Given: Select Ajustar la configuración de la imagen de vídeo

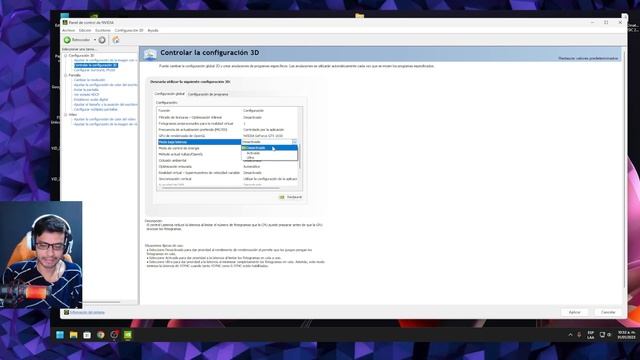Looking at the screenshot, I should tap(105, 124).
